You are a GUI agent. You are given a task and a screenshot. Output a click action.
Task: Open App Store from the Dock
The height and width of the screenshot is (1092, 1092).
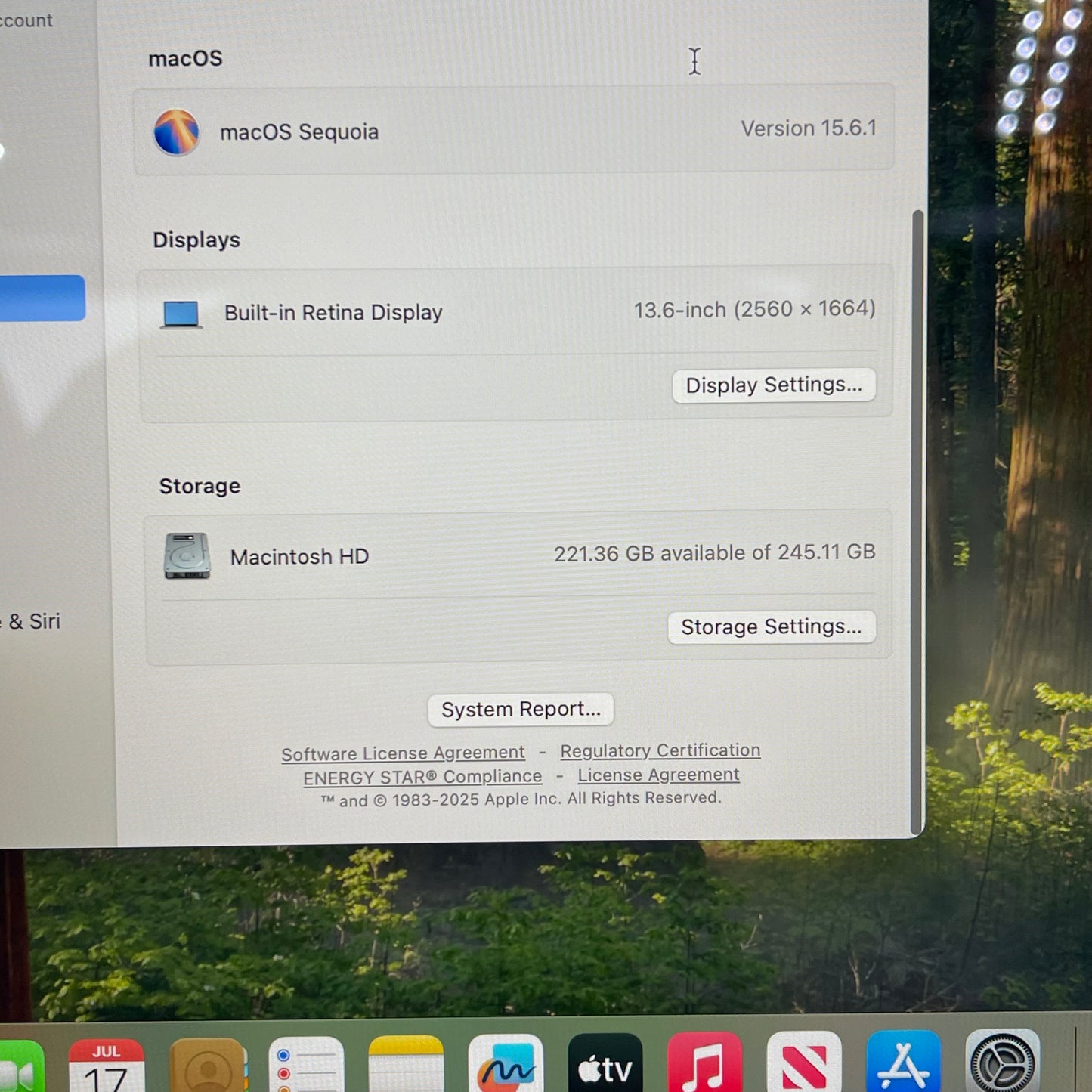pyautogui.click(x=904, y=1060)
